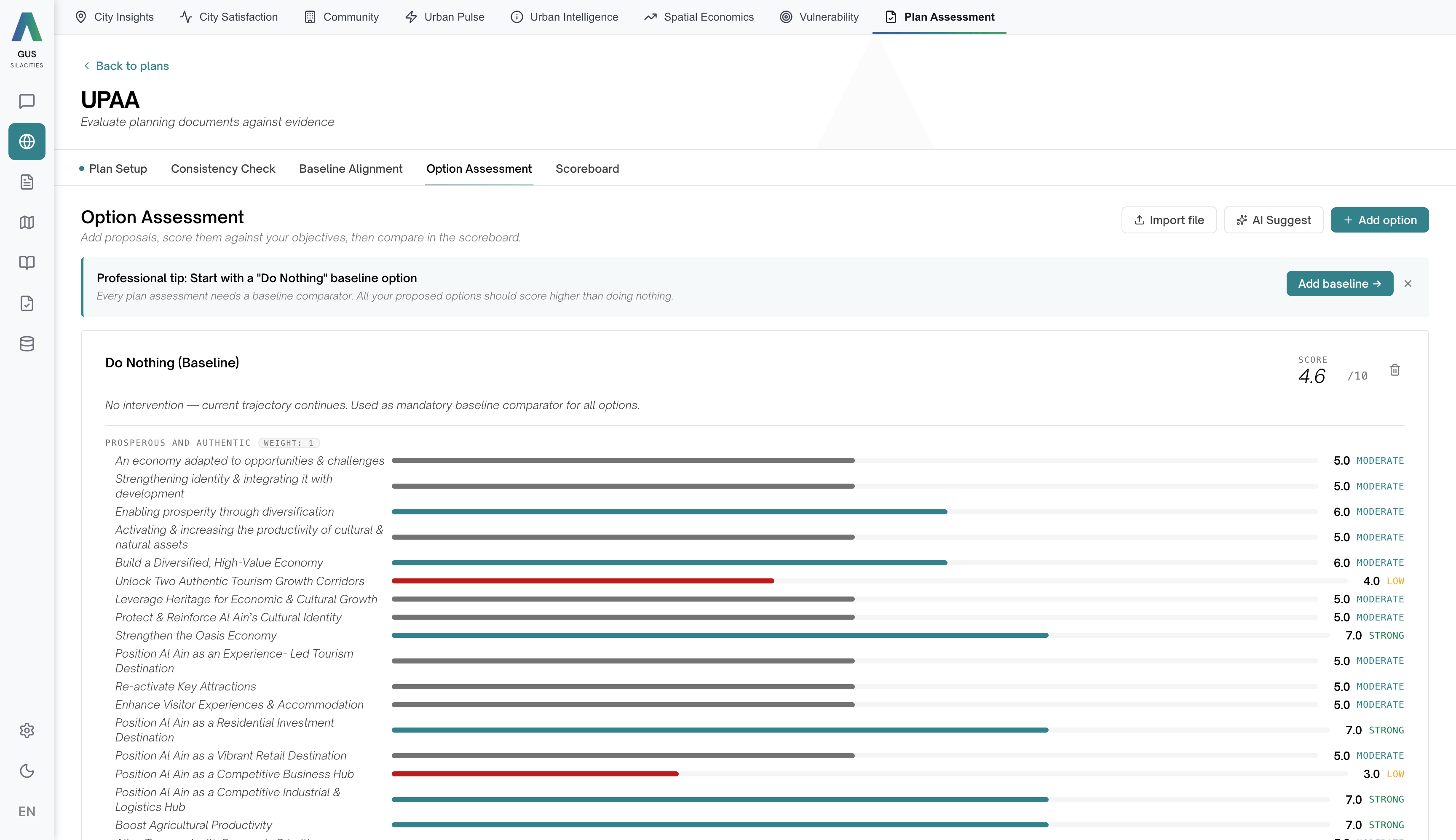Screen dimensions: 1456x840
Task: Click the Import file button
Action: (1169, 220)
